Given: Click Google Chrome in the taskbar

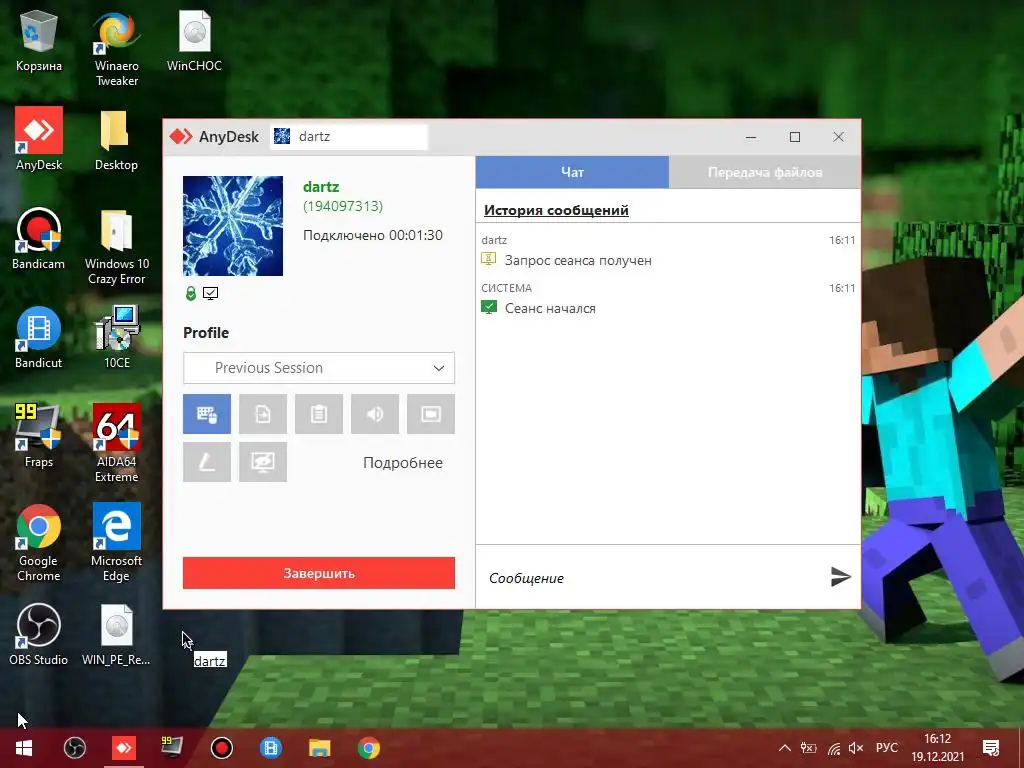Looking at the screenshot, I should tap(368, 748).
